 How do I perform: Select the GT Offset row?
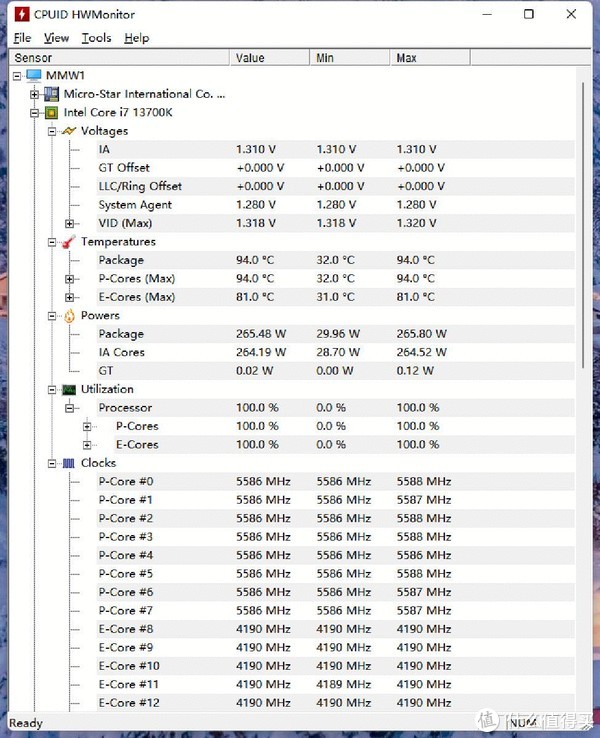click(336, 168)
